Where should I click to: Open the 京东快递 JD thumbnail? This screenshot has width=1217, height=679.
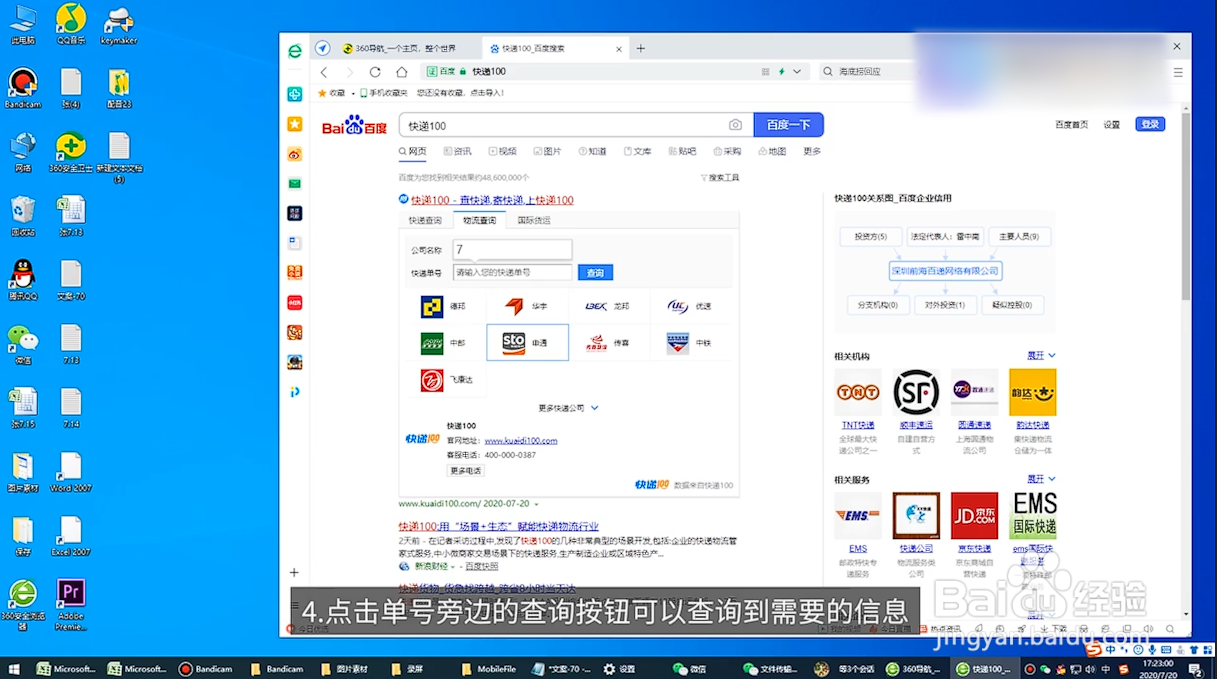974,516
